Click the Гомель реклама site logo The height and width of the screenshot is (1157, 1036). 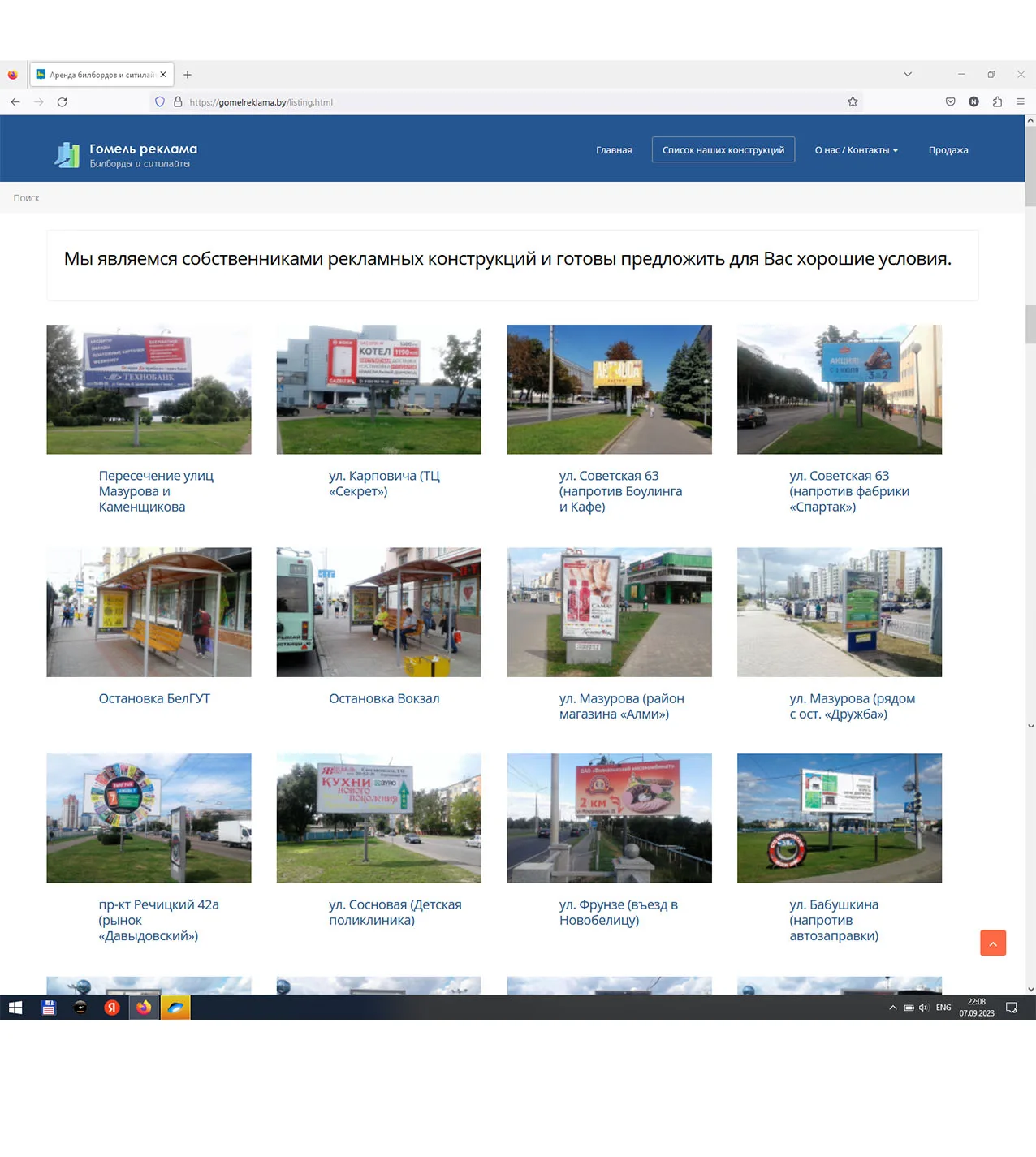[x=127, y=154]
